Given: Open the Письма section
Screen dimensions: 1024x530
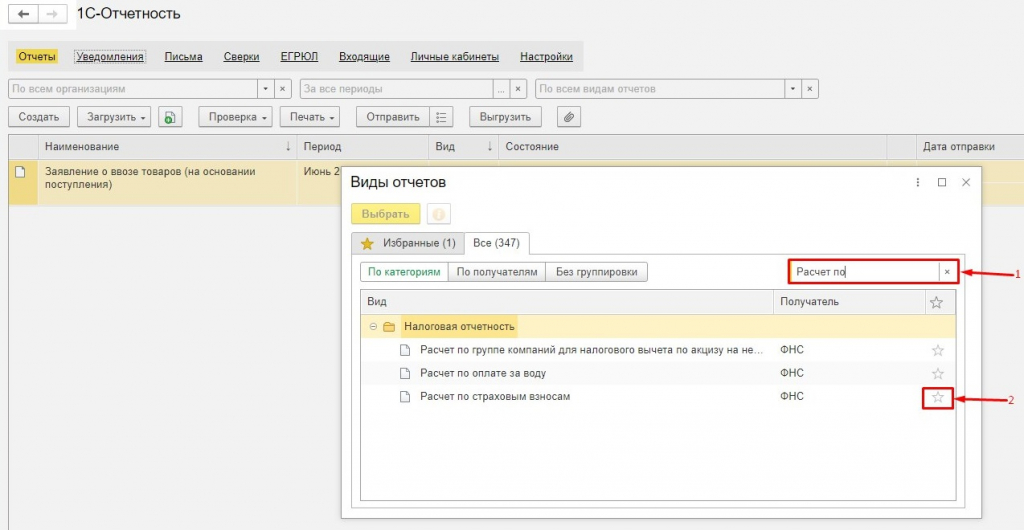Looking at the screenshot, I should [x=184, y=57].
